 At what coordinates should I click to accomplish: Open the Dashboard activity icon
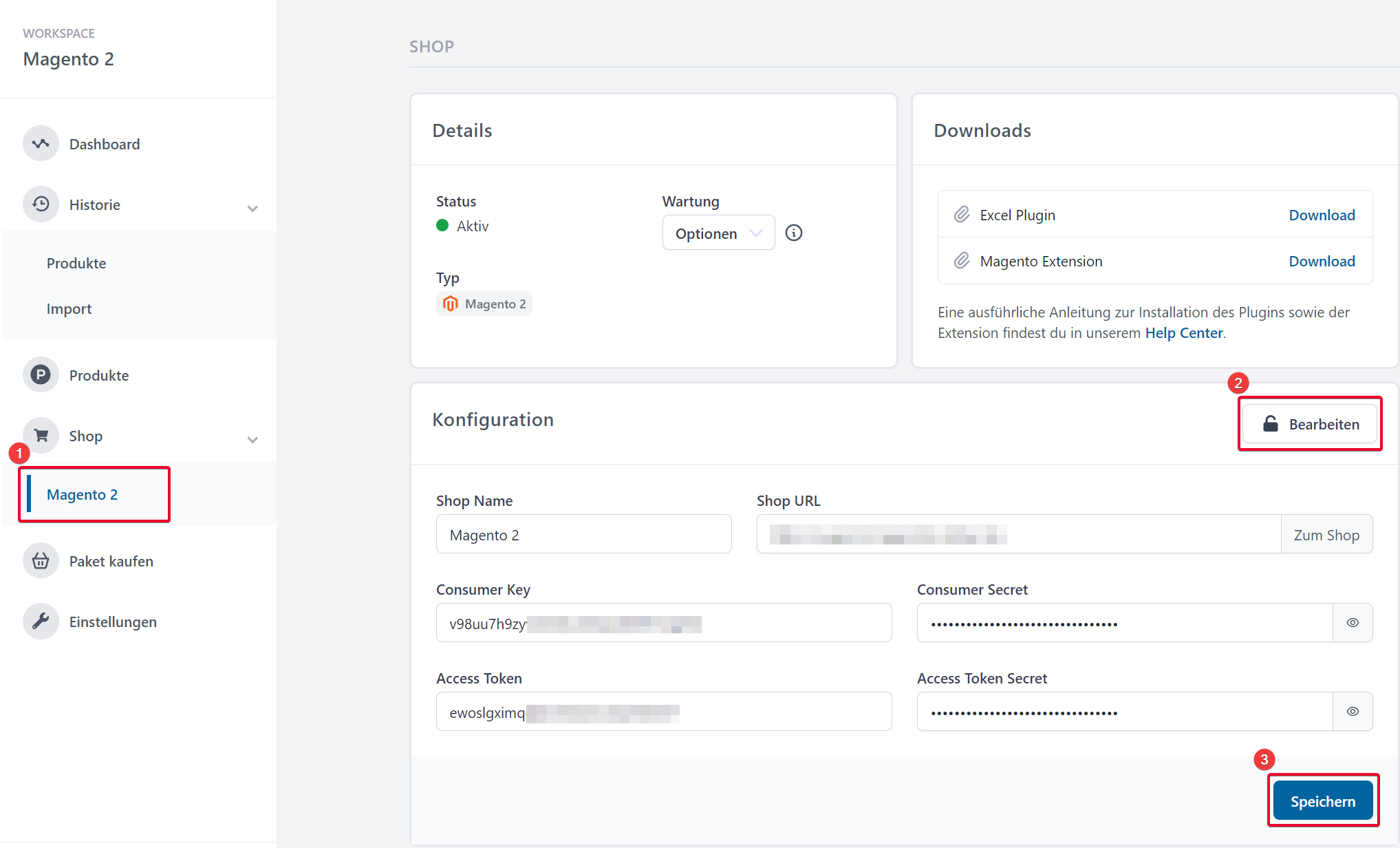pos(41,144)
